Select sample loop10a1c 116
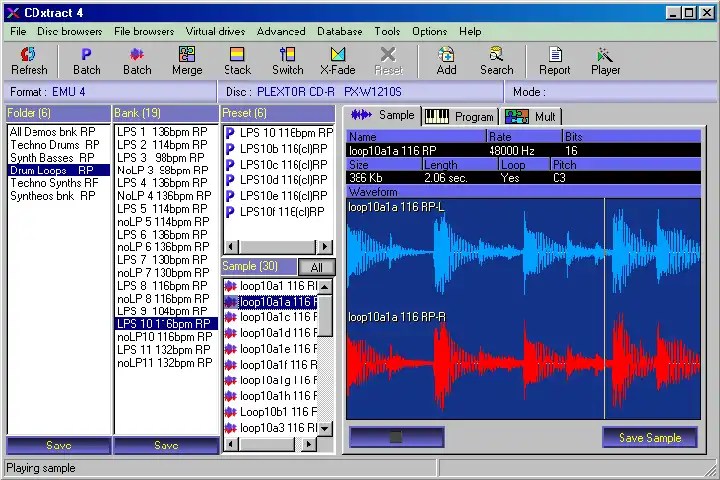Viewport: 720px width, 480px height. click(271, 317)
